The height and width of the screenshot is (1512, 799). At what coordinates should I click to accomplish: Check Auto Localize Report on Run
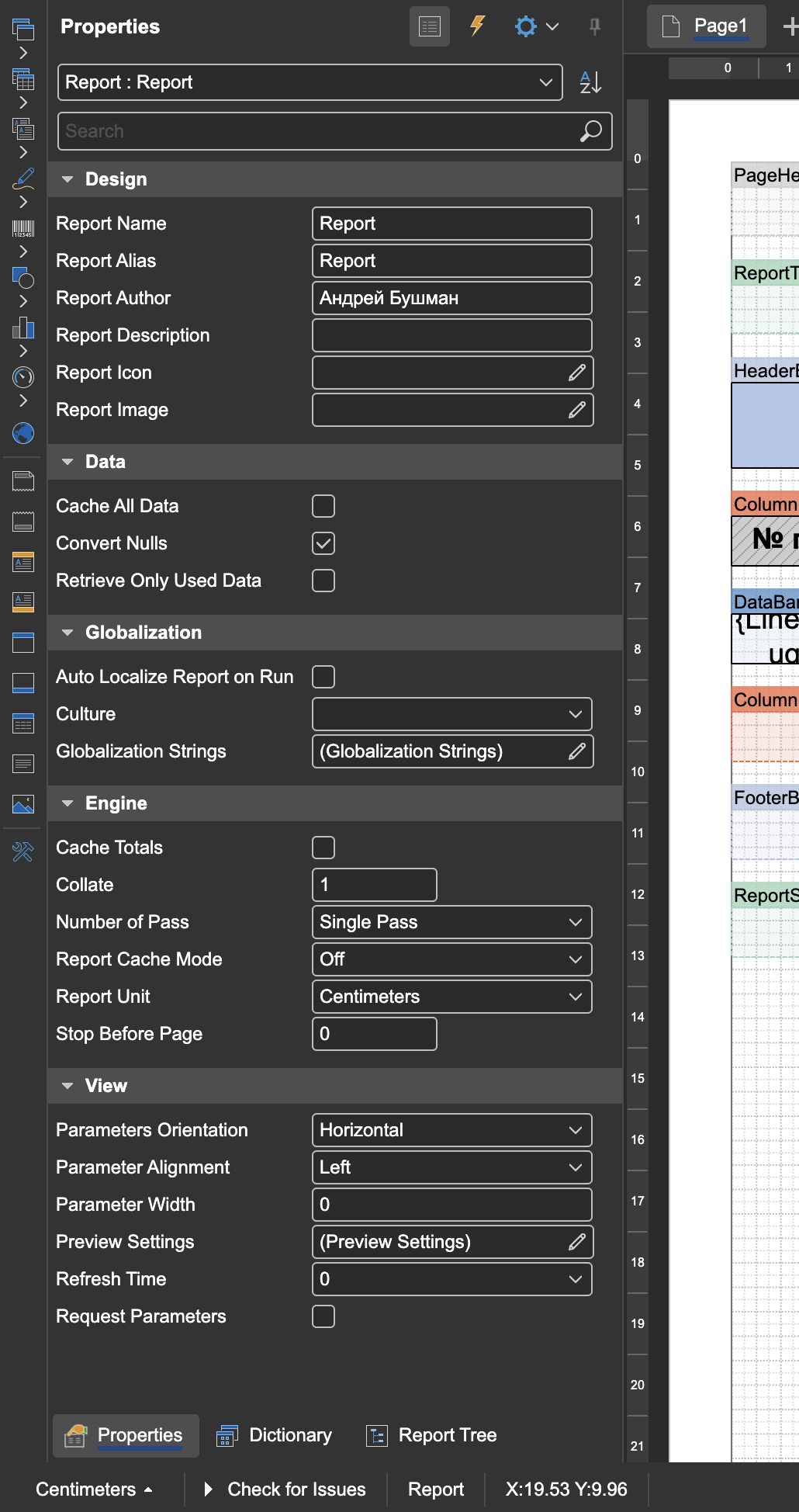click(x=323, y=677)
